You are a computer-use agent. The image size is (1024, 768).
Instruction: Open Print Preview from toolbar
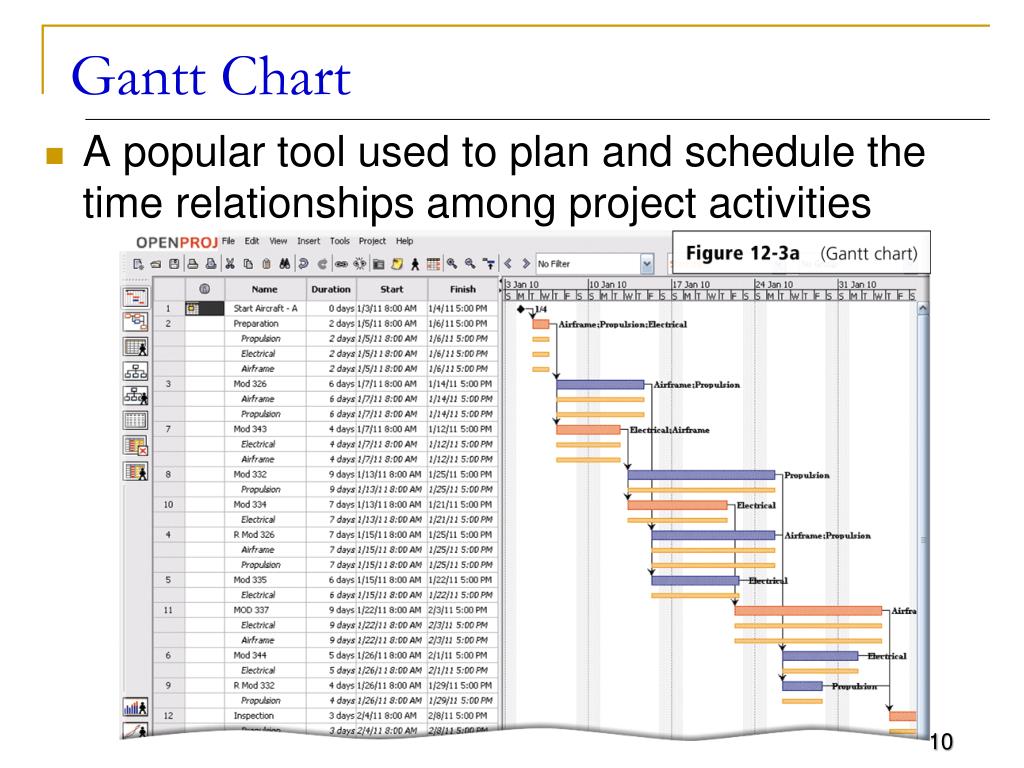(210, 264)
